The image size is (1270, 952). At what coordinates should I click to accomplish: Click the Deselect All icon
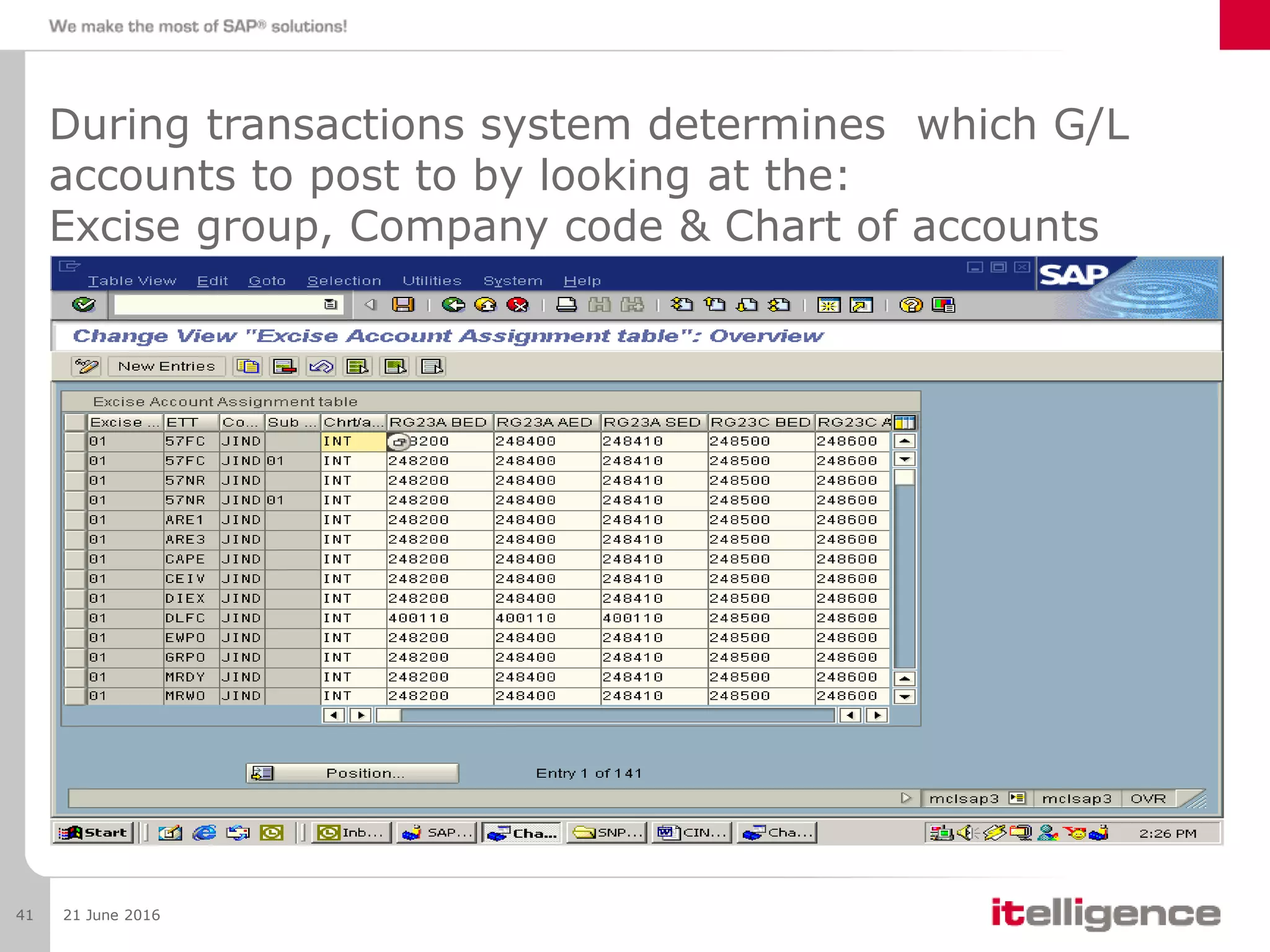tap(432, 366)
